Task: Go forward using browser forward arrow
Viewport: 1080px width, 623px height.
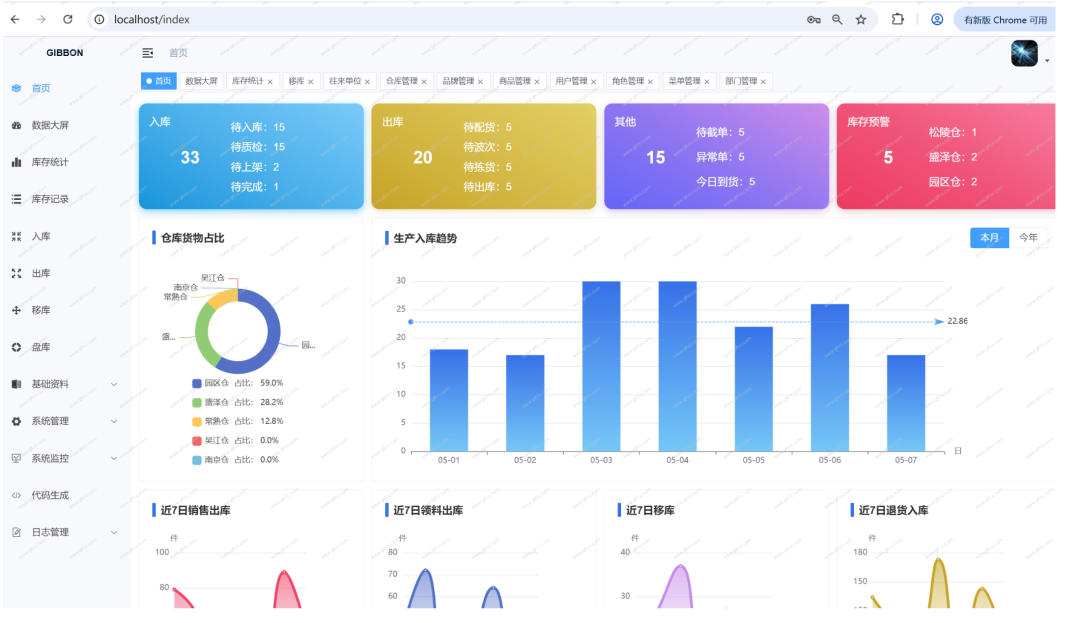Action: coord(41,19)
